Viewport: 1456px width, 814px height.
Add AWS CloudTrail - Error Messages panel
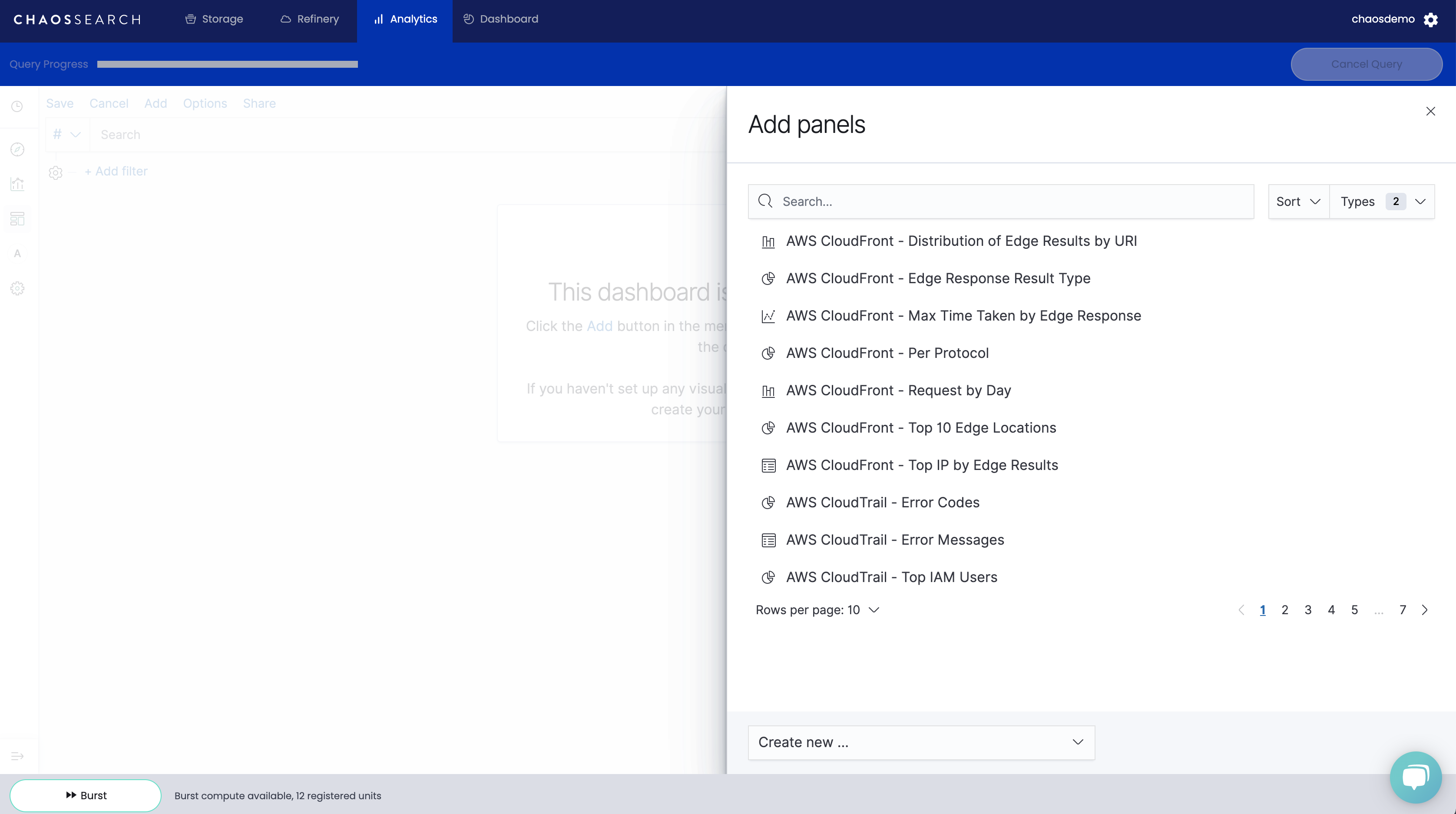895,540
